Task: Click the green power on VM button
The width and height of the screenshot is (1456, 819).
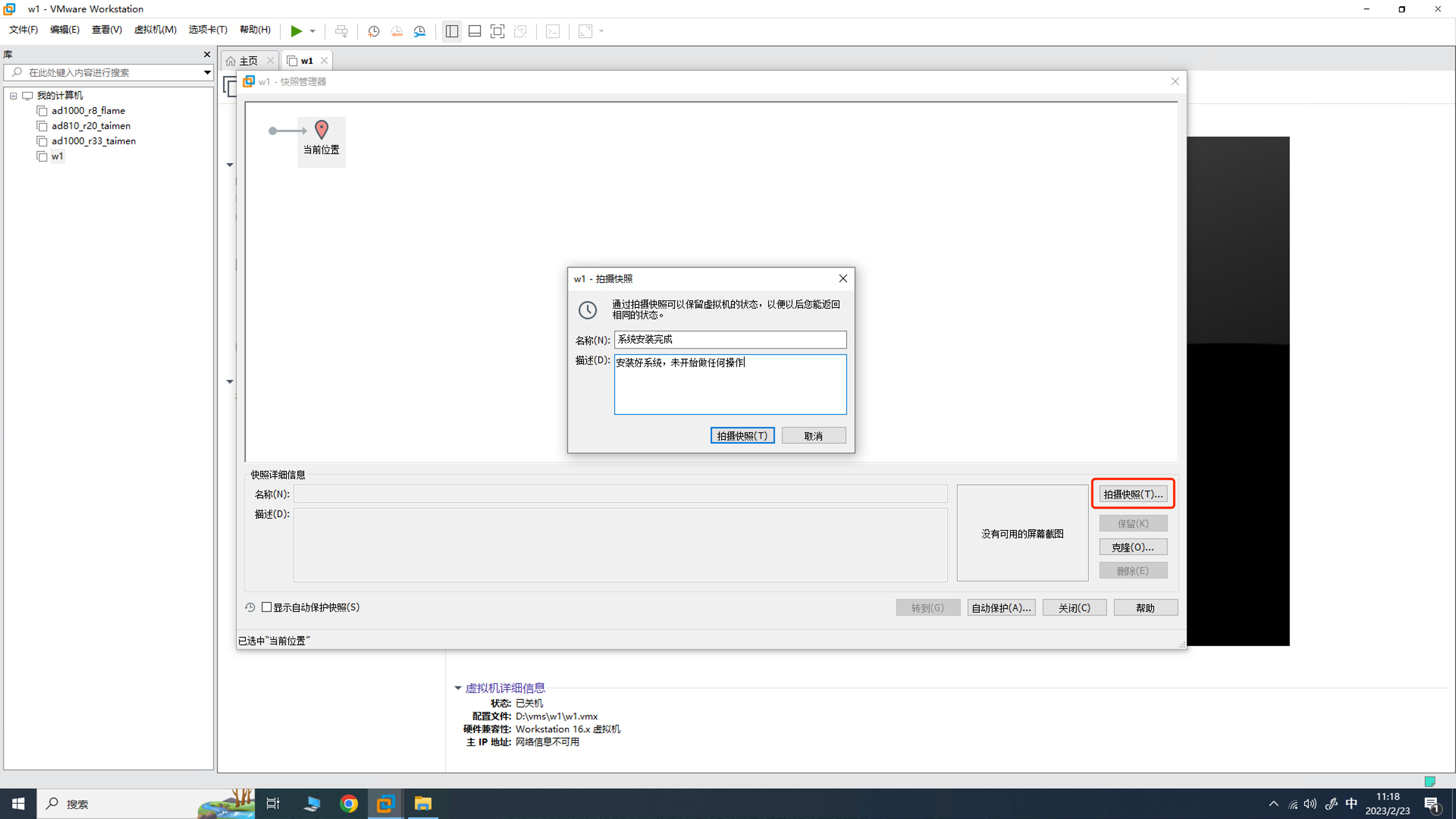Action: coord(296,31)
